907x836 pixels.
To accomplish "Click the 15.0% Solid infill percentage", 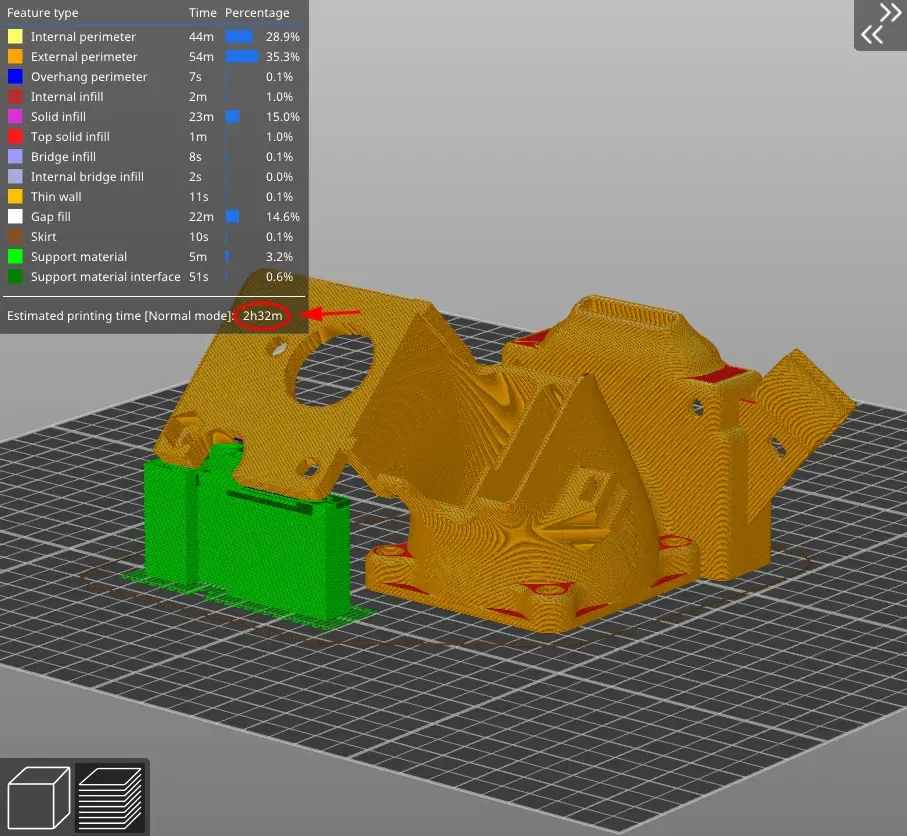I will [283, 116].
